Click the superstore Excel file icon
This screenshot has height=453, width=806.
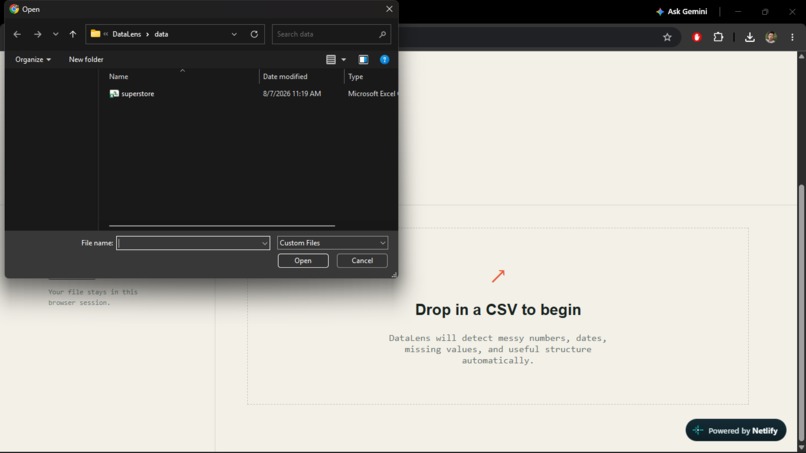pyautogui.click(x=114, y=94)
